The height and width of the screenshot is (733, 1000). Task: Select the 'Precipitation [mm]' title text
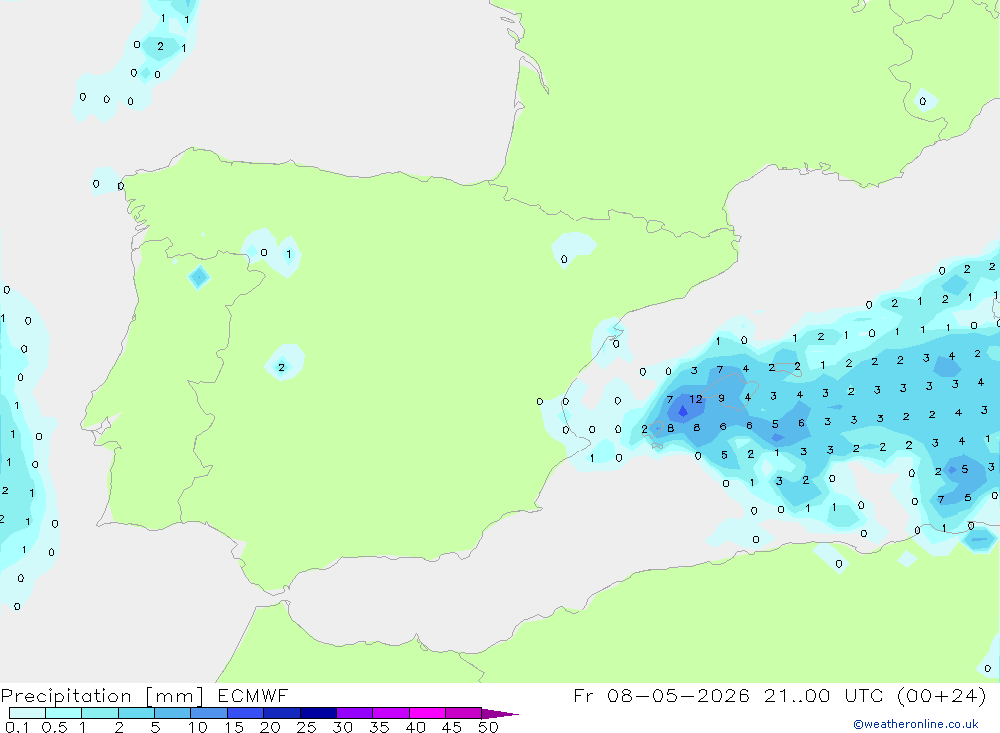pos(102,696)
